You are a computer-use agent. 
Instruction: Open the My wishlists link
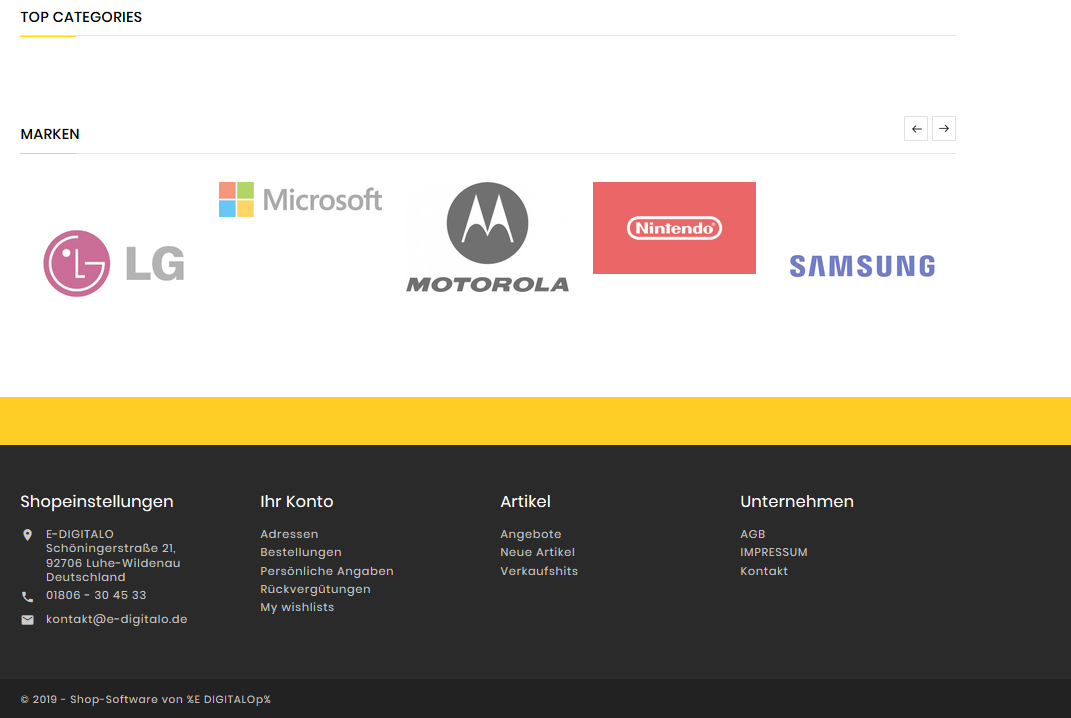tap(297, 607)
